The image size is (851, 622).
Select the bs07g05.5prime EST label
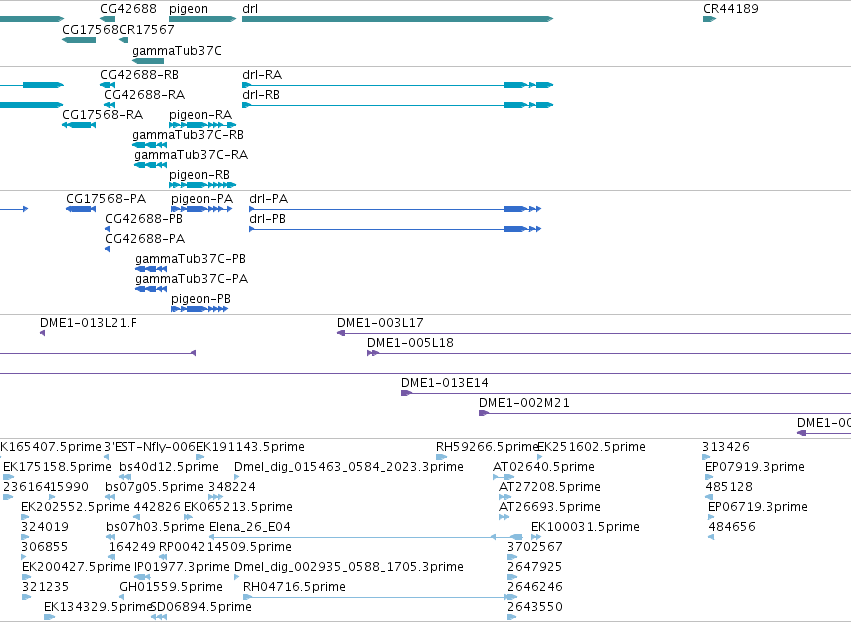[155, 487]
